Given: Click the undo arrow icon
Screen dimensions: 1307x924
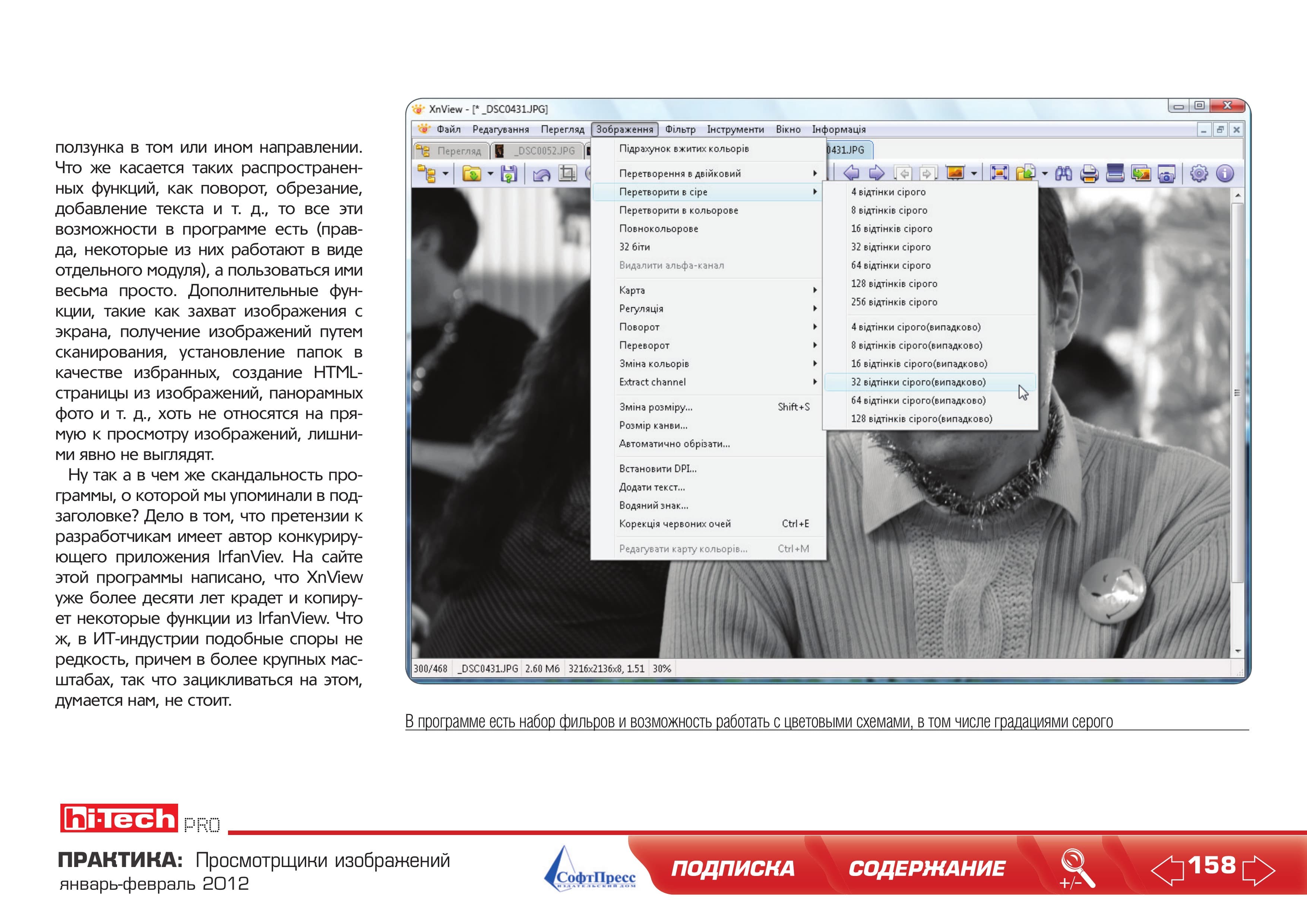Looking at the screenshot, I should coord(541,174).
